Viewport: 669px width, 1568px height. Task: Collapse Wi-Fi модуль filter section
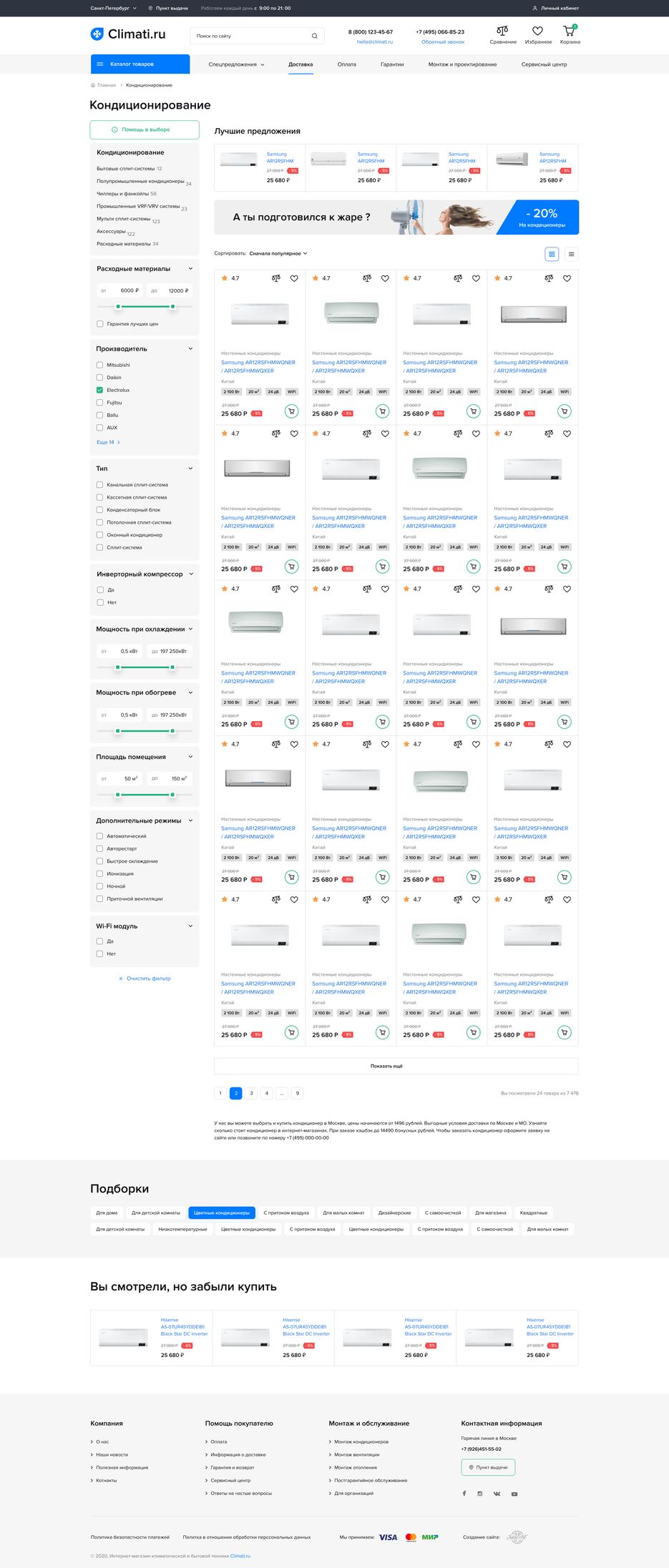click(190, 926)
